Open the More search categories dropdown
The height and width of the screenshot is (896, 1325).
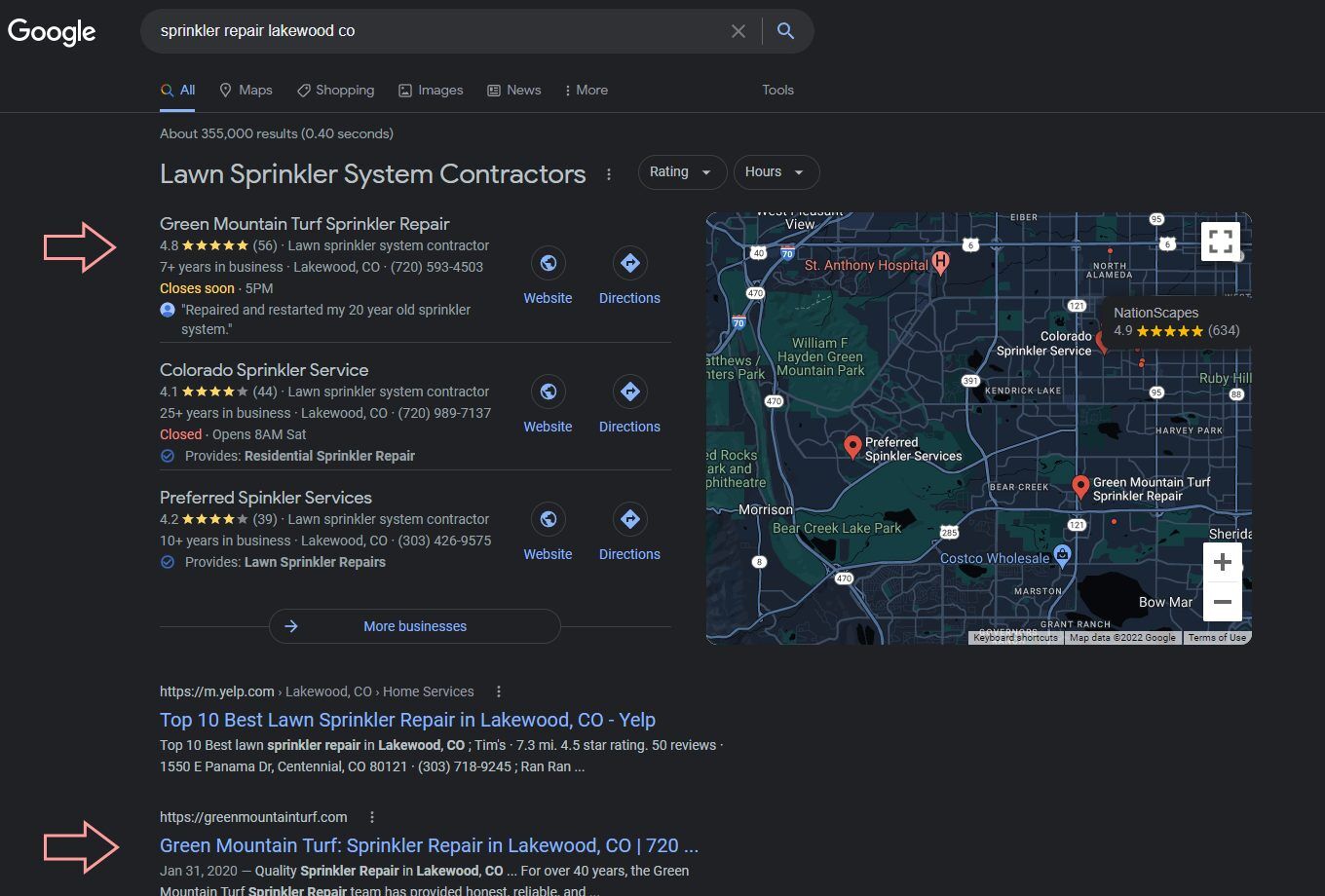585,90
